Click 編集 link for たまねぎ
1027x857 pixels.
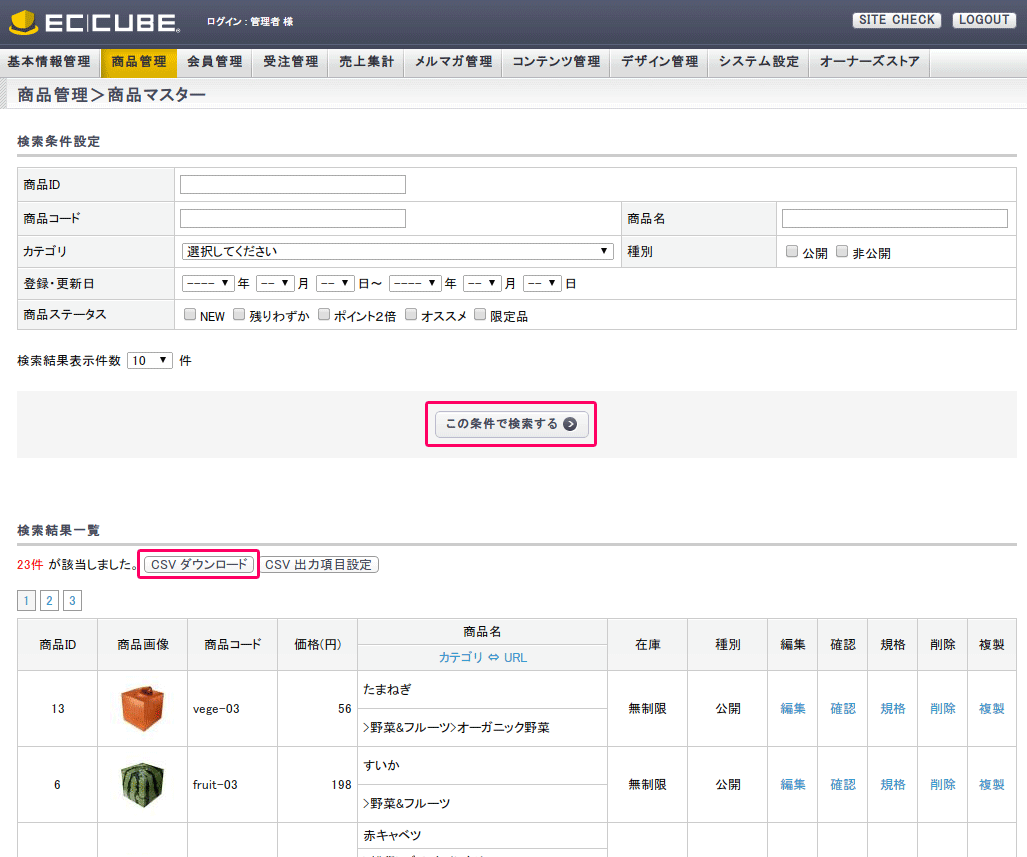pos(792,709)
